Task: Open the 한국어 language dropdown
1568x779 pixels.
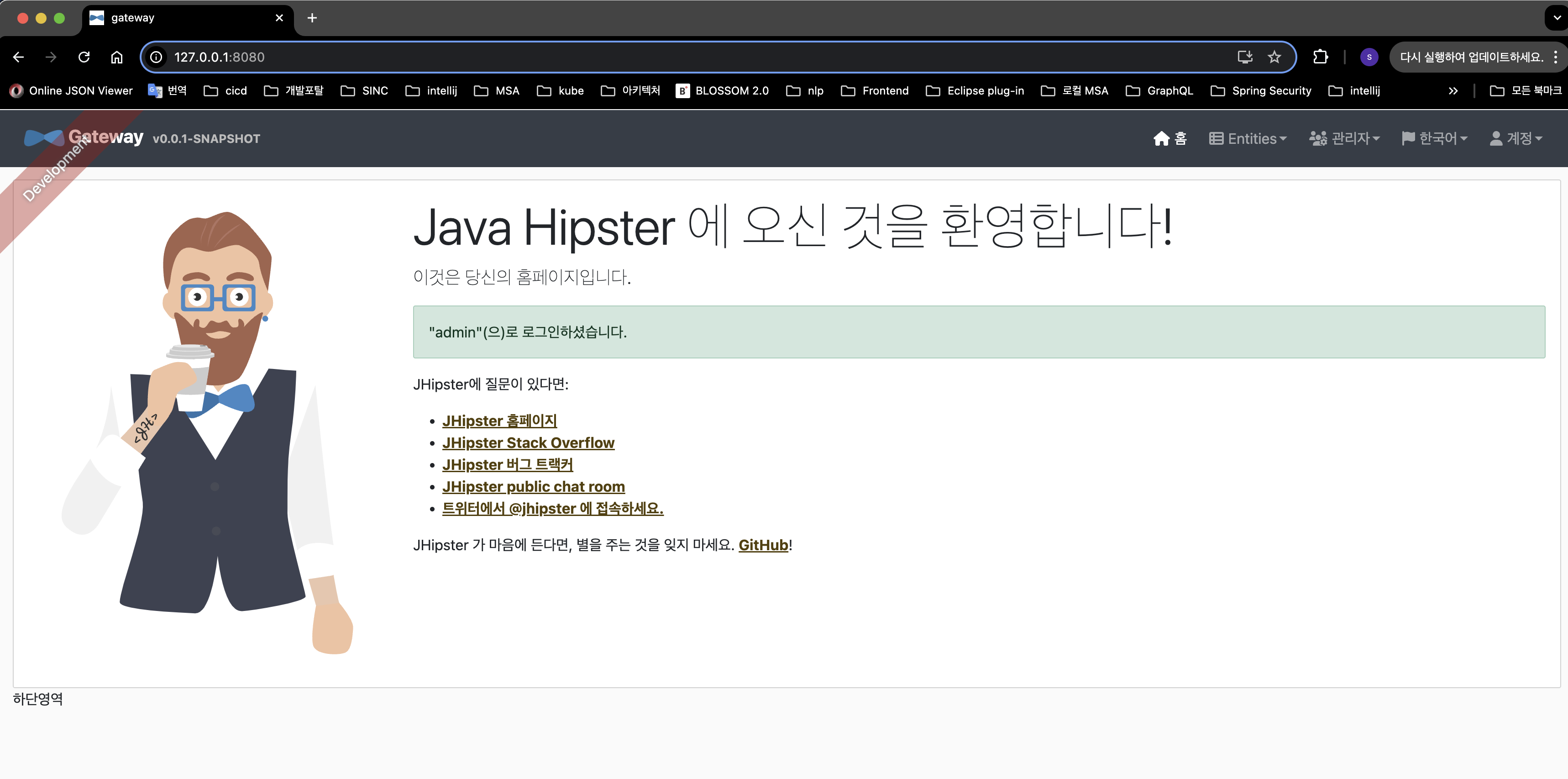Action: point(1435,139)
